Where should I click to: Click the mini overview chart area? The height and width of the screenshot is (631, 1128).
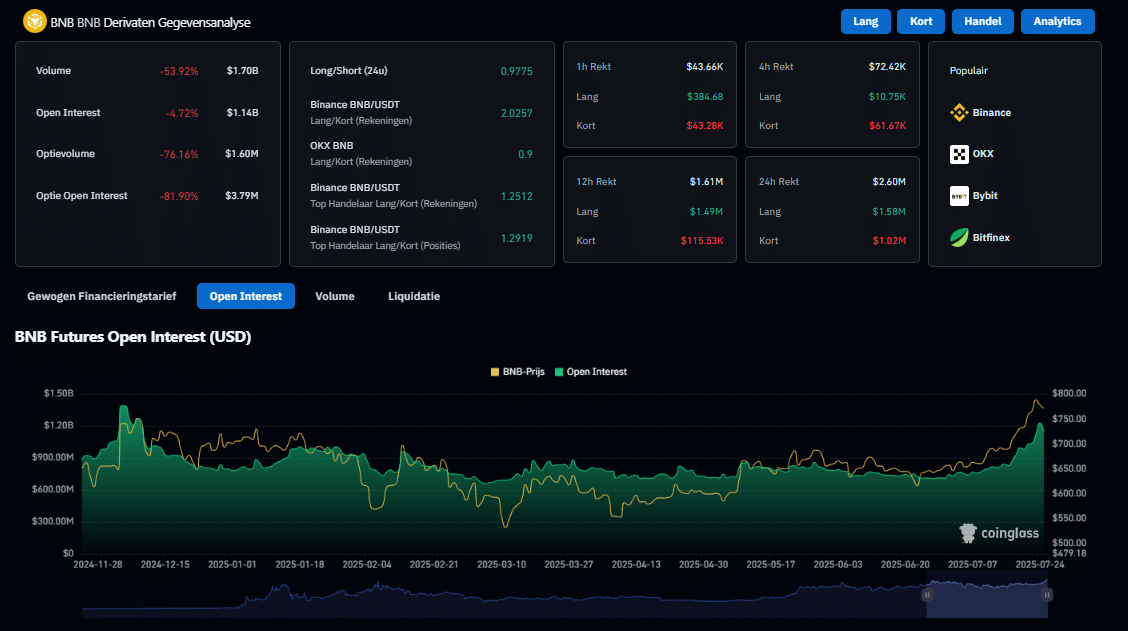click(565, 599)
